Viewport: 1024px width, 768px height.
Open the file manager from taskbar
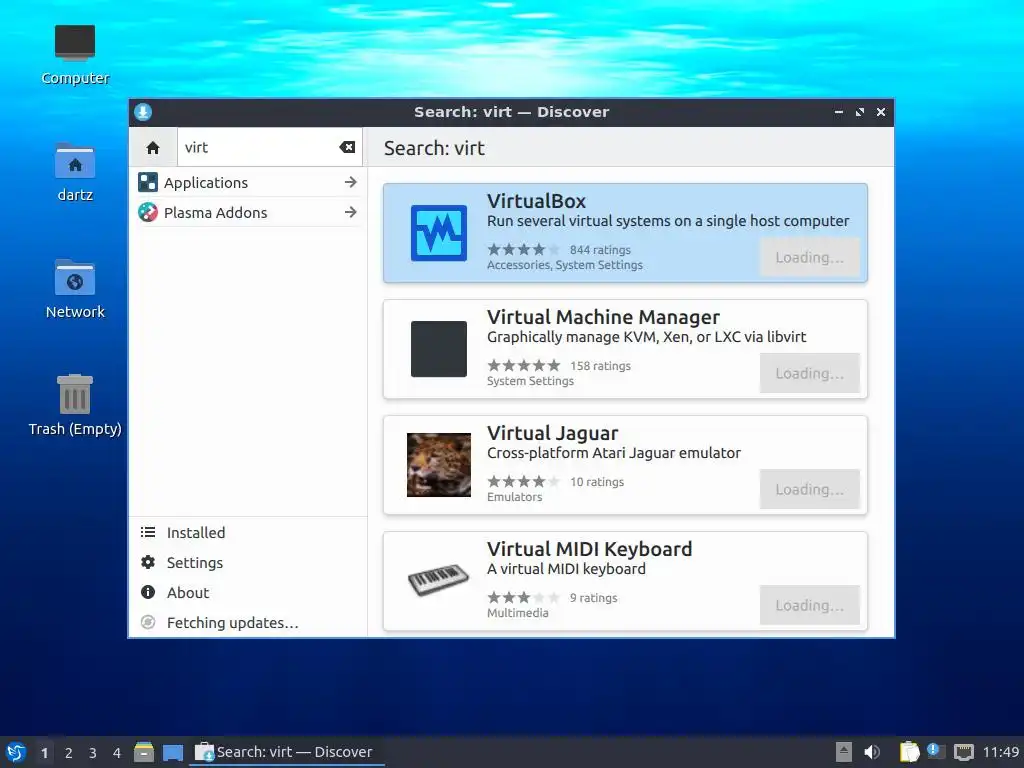[144, 752]
